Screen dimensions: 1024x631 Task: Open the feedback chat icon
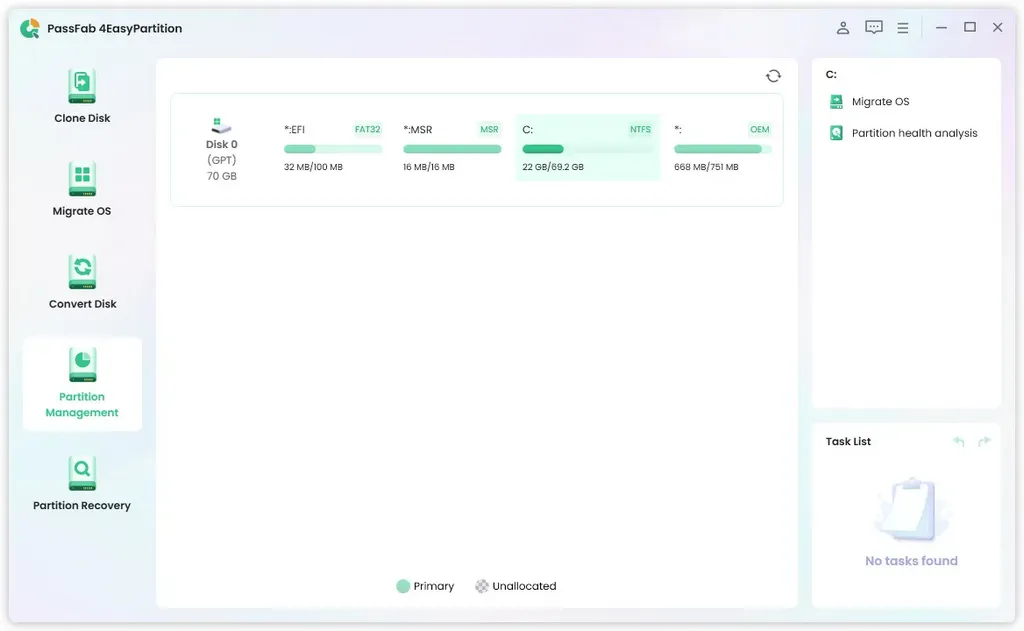pyautogui.click(x=874, y=27)
